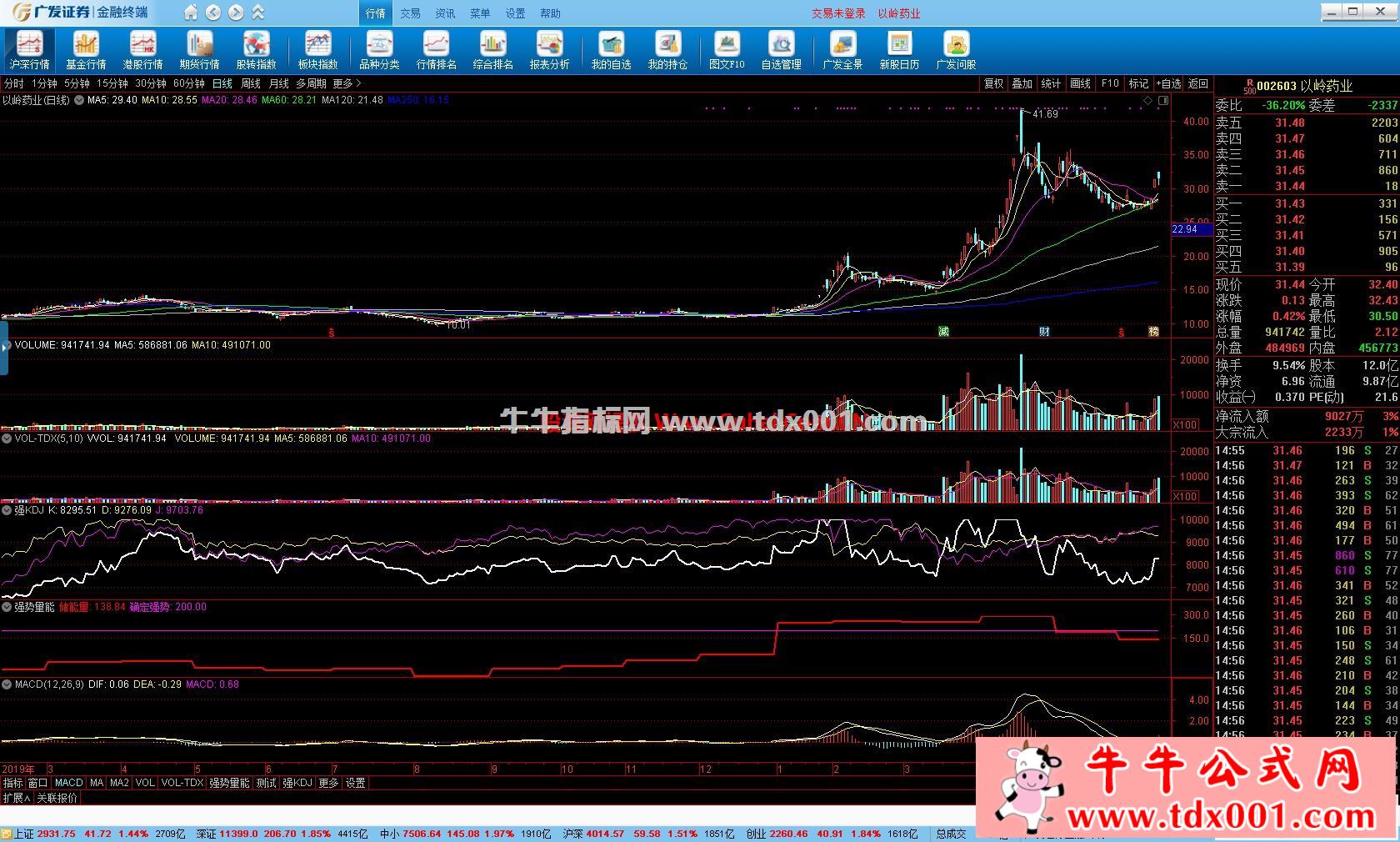Switch chart to 月线 monthly

click(x=278, y=83)
